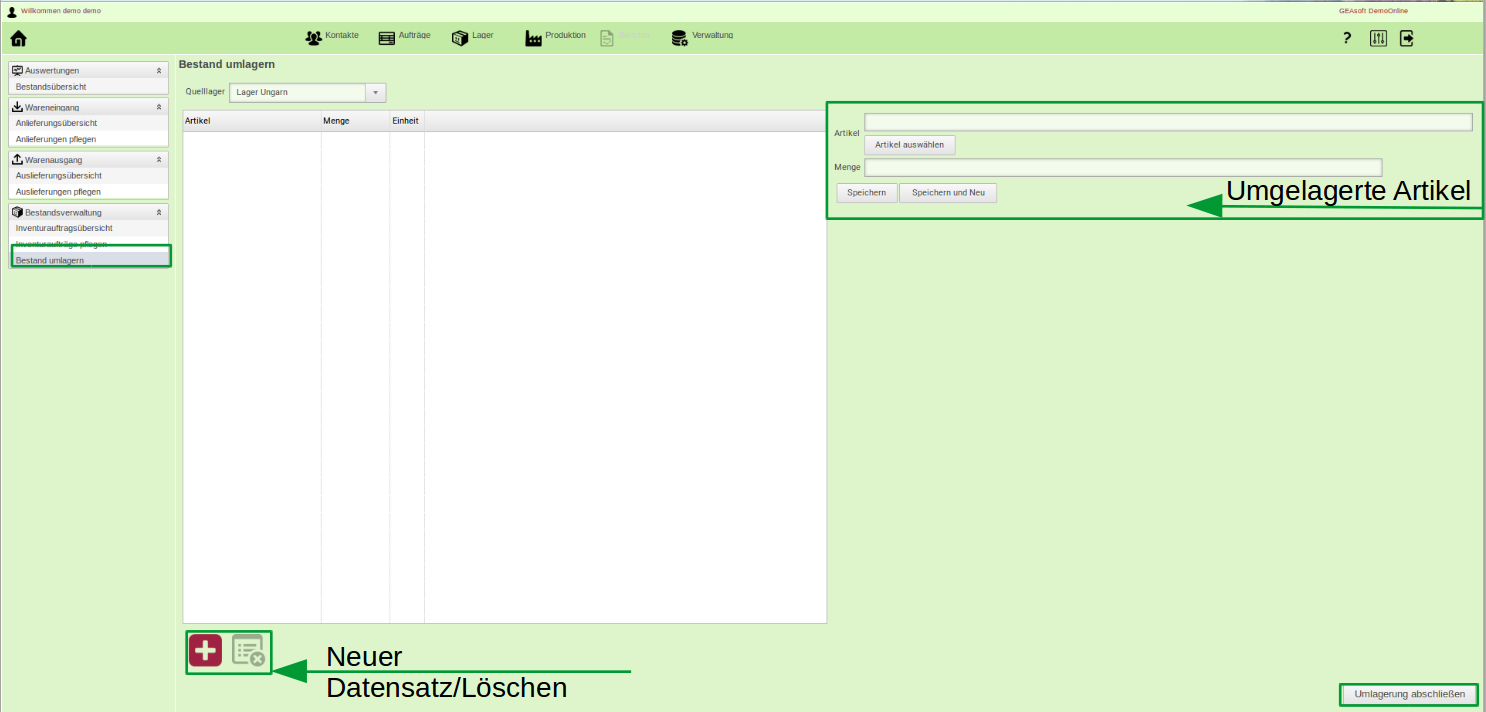Click the delete record icon

248,651
